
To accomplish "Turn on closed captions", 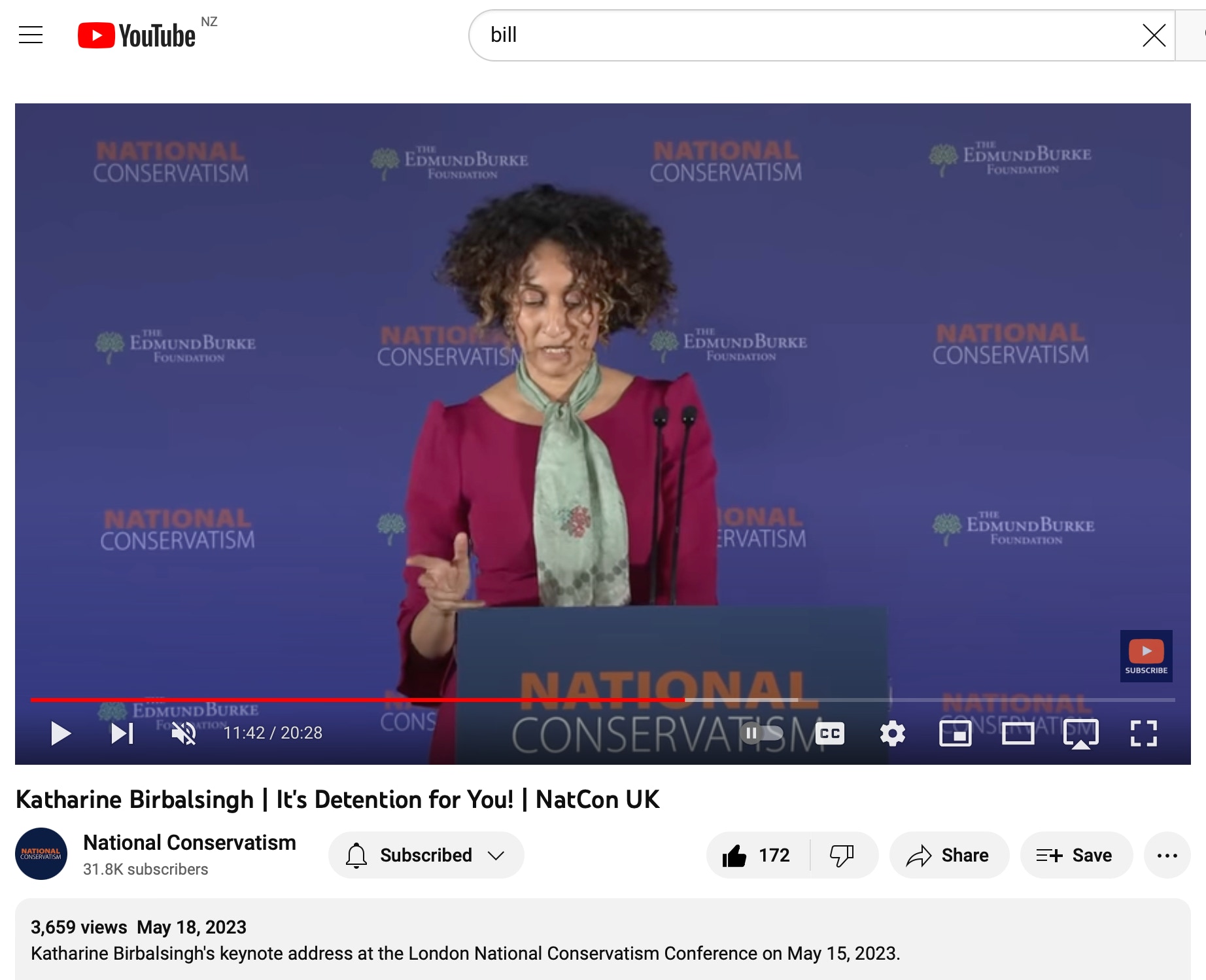I will [x=829, y=733].
